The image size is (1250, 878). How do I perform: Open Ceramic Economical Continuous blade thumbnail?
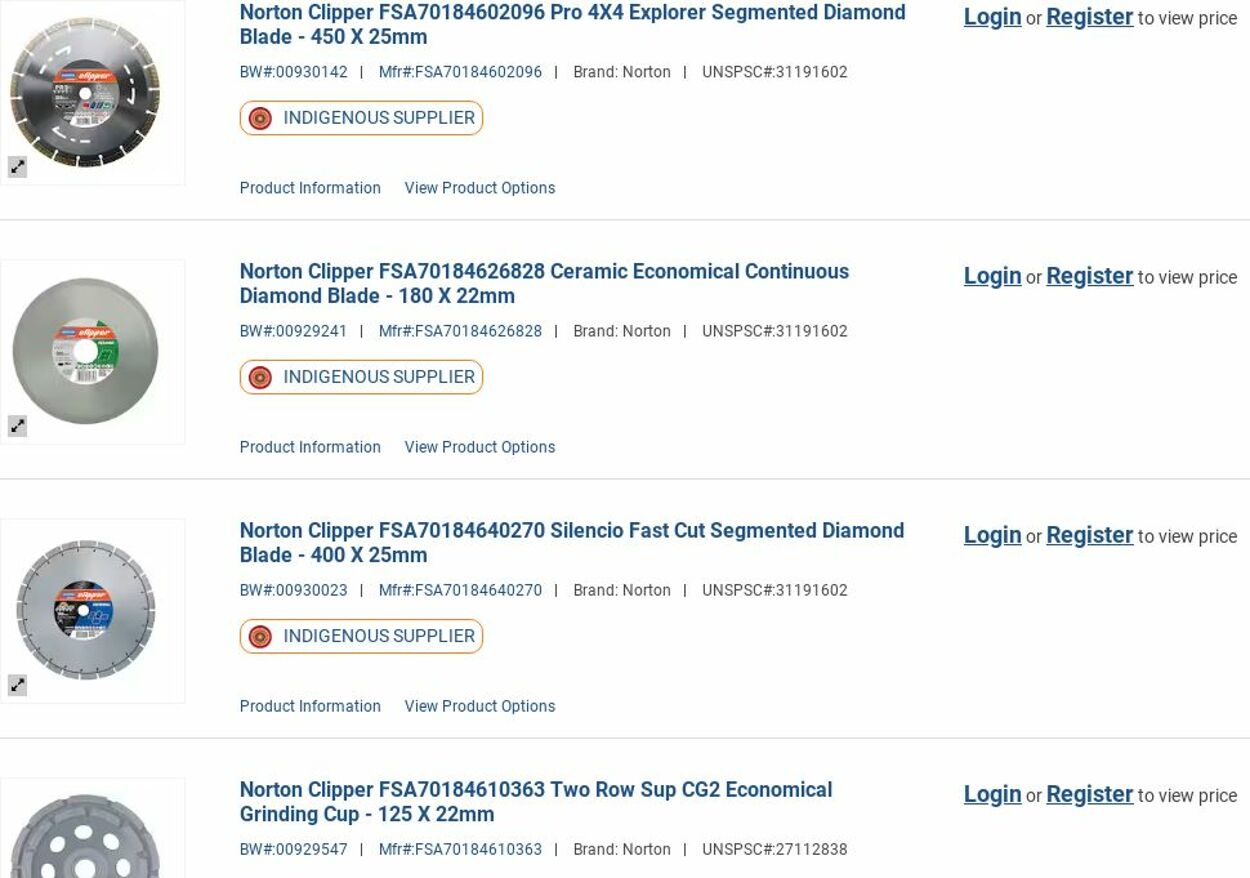click(86, 351)
